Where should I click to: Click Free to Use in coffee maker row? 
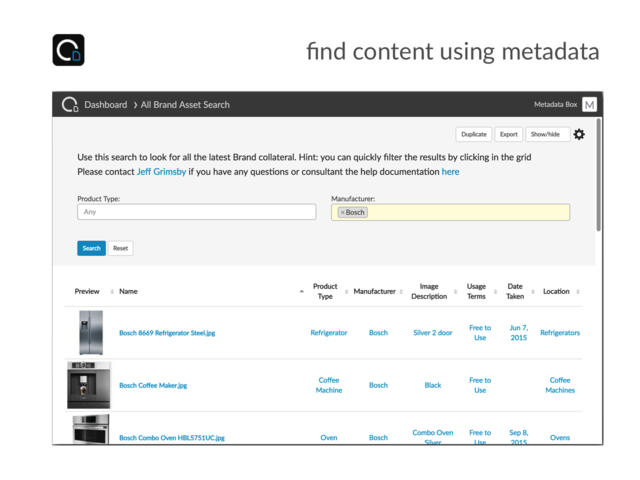pyautogui.click(x=480, y=385)
